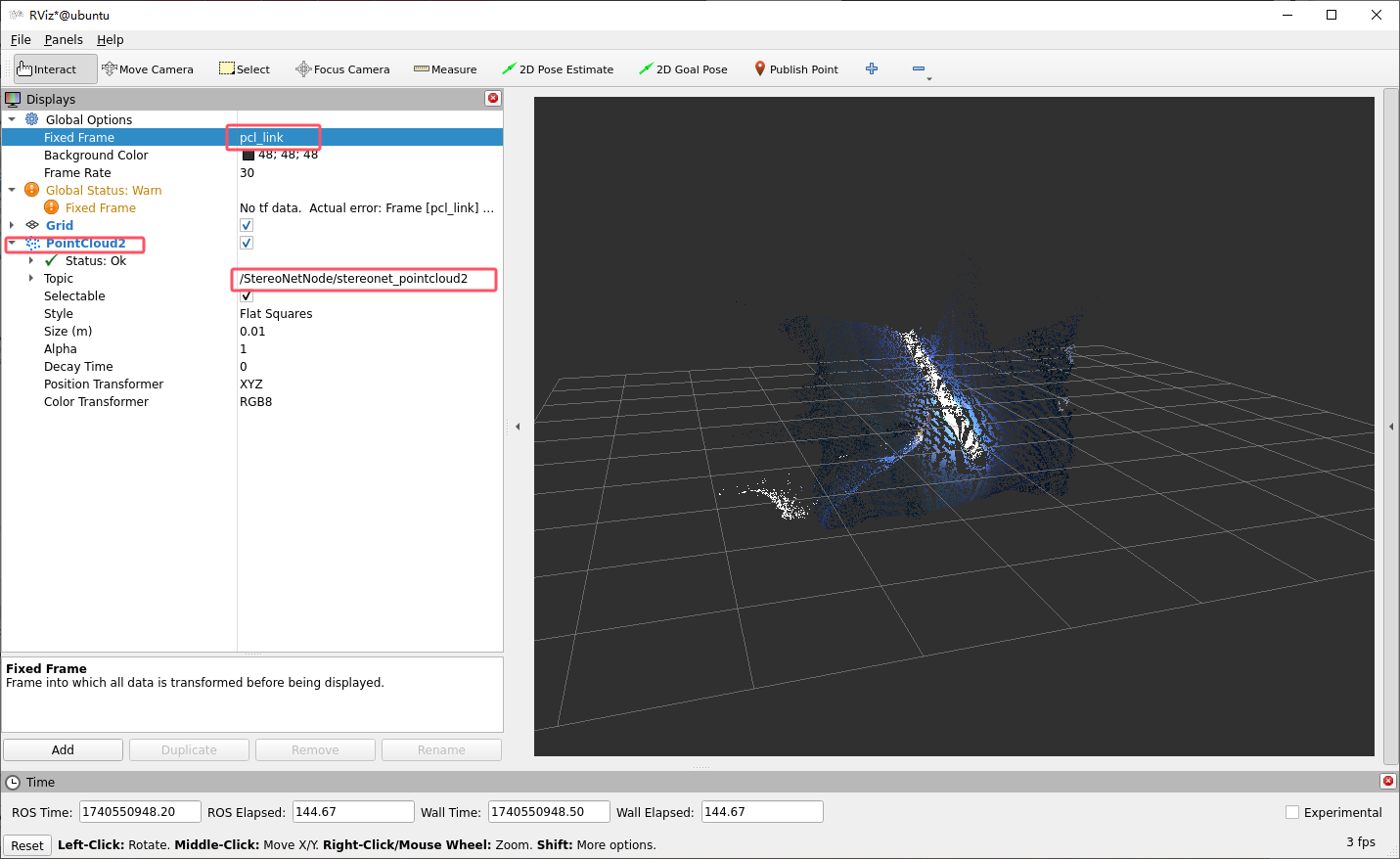
Task: Click the Global Status warning icon
Action: pyautogui.click(x=32, y=190)
